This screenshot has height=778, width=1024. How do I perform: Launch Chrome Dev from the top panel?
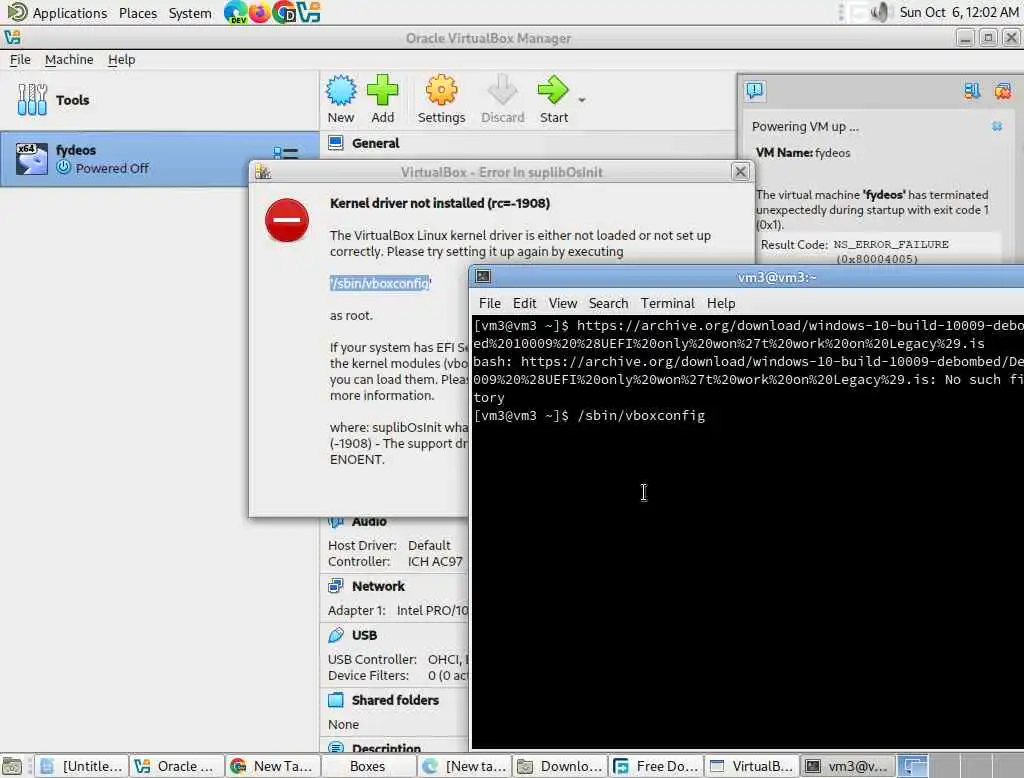click(x=284, y=12)
